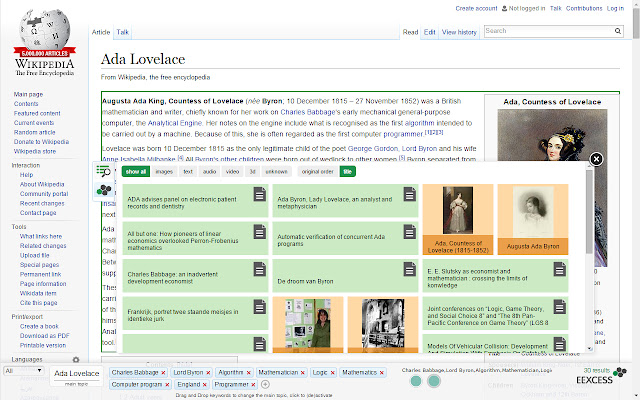Toggle the text filter
The width and height of the screenshot is (640, 400).
point(188,171)
